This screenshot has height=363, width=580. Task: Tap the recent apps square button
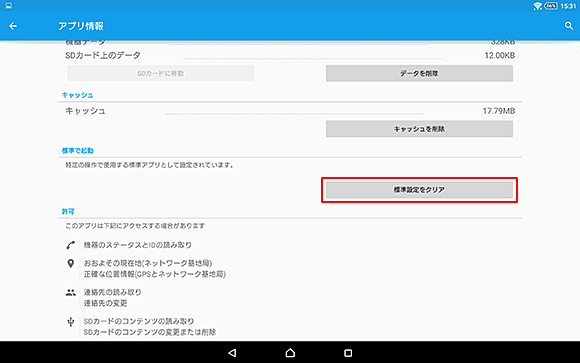tap(348, 353)
